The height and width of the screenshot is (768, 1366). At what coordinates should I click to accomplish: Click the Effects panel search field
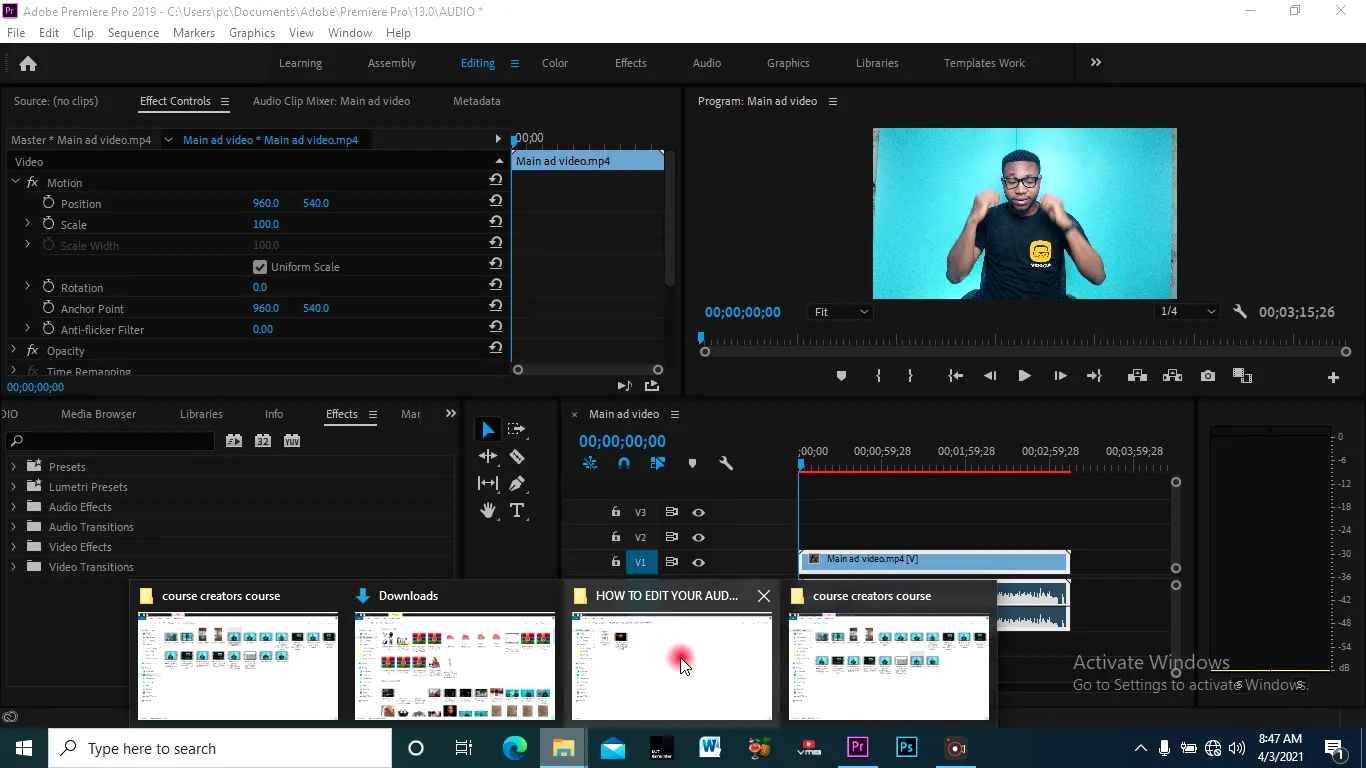coord(111,441)
